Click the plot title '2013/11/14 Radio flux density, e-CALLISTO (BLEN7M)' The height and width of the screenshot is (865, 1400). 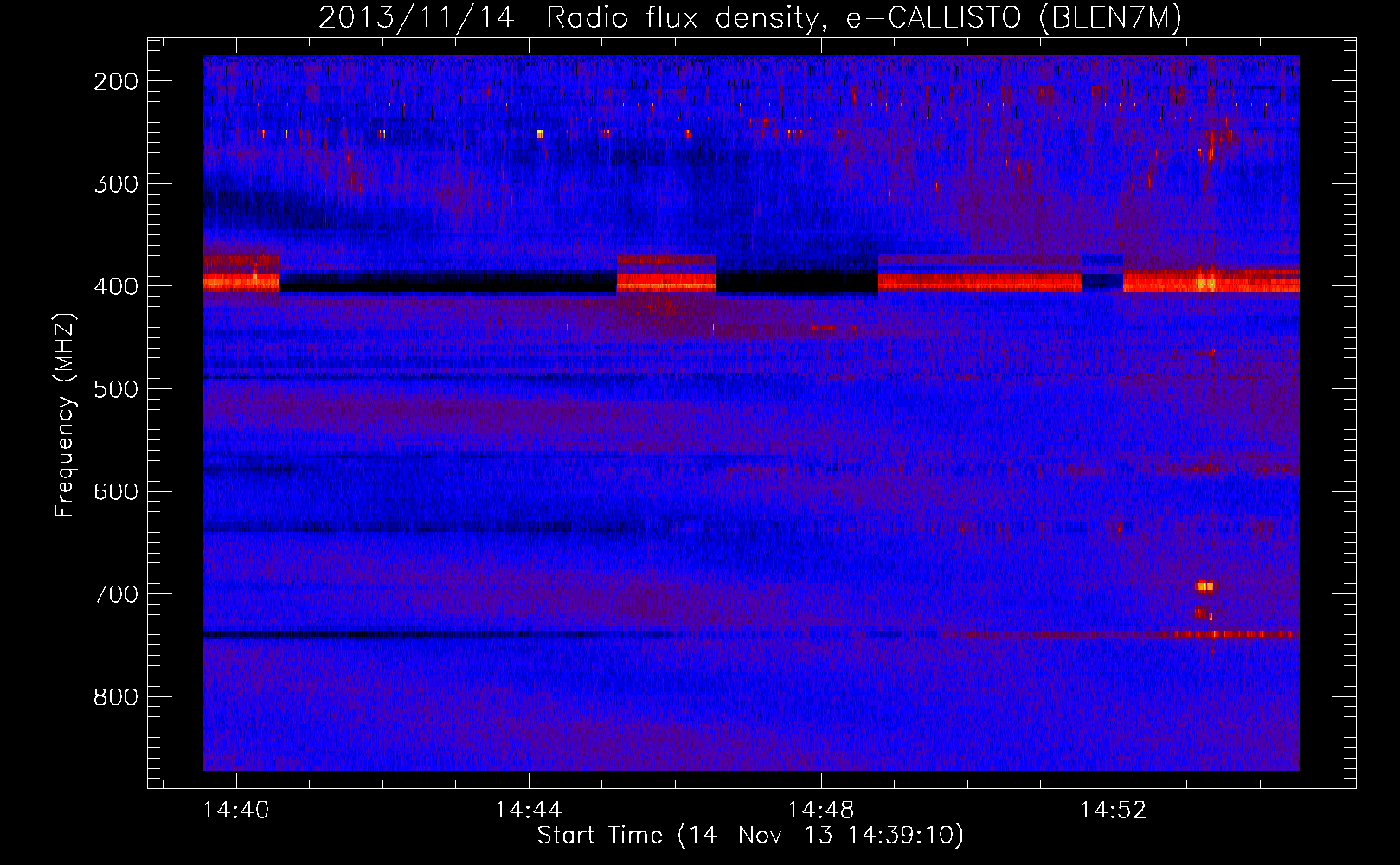tap(750, 18)
